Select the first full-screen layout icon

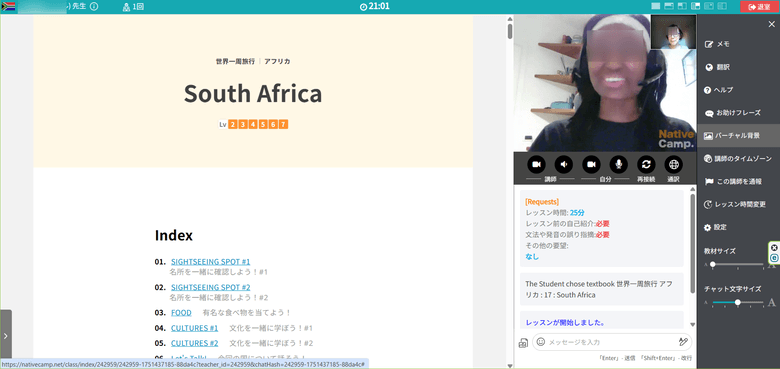pos(656,6)
